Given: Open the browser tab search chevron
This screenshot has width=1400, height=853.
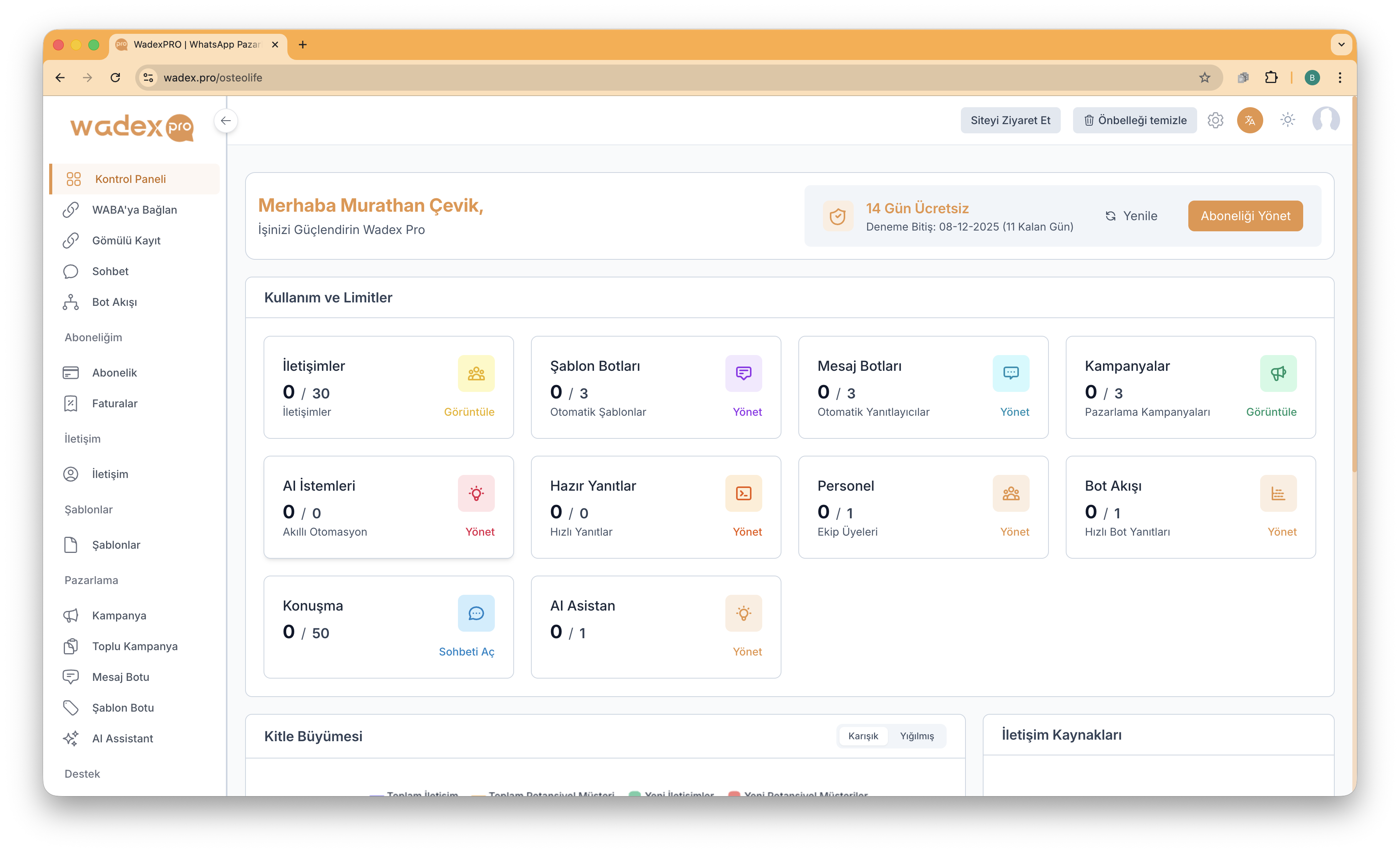Looking at the screenshot, I should coord(1342,44).
